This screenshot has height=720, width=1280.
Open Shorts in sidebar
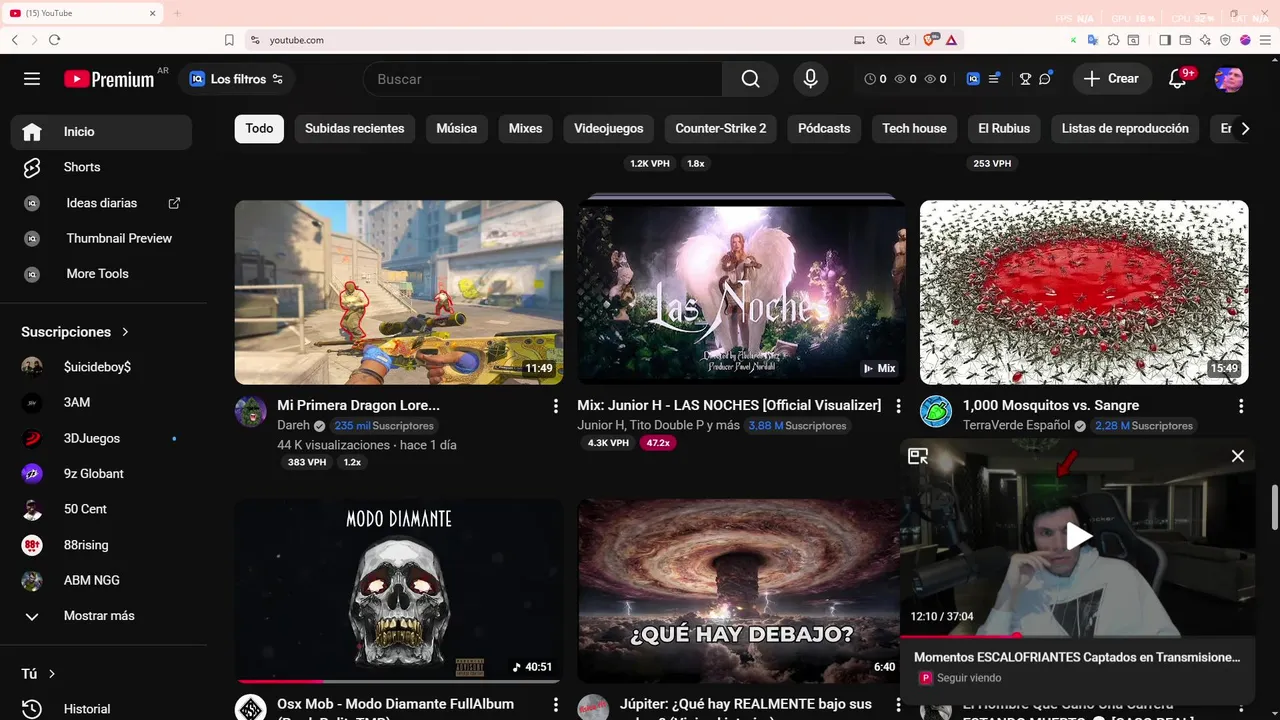(x=101, y=167)
